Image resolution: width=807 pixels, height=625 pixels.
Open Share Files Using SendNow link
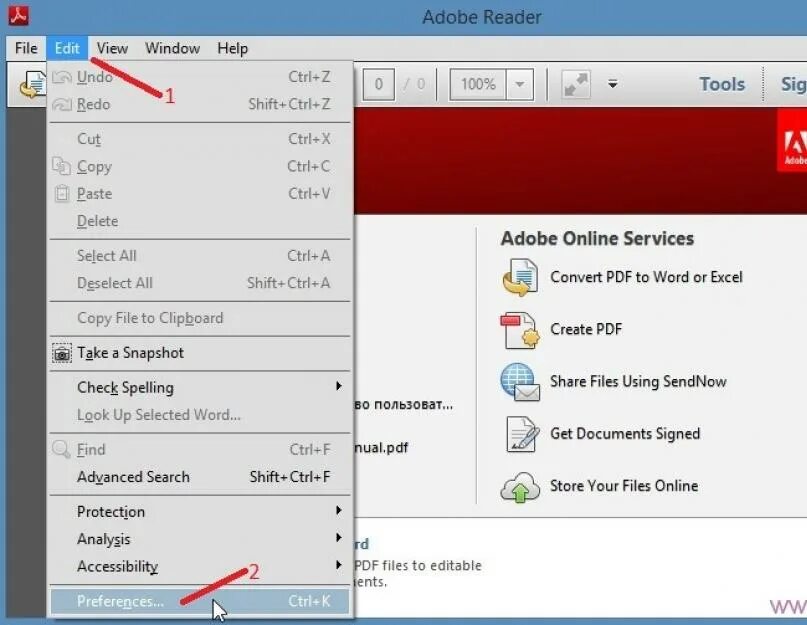(x=638, y=381)
